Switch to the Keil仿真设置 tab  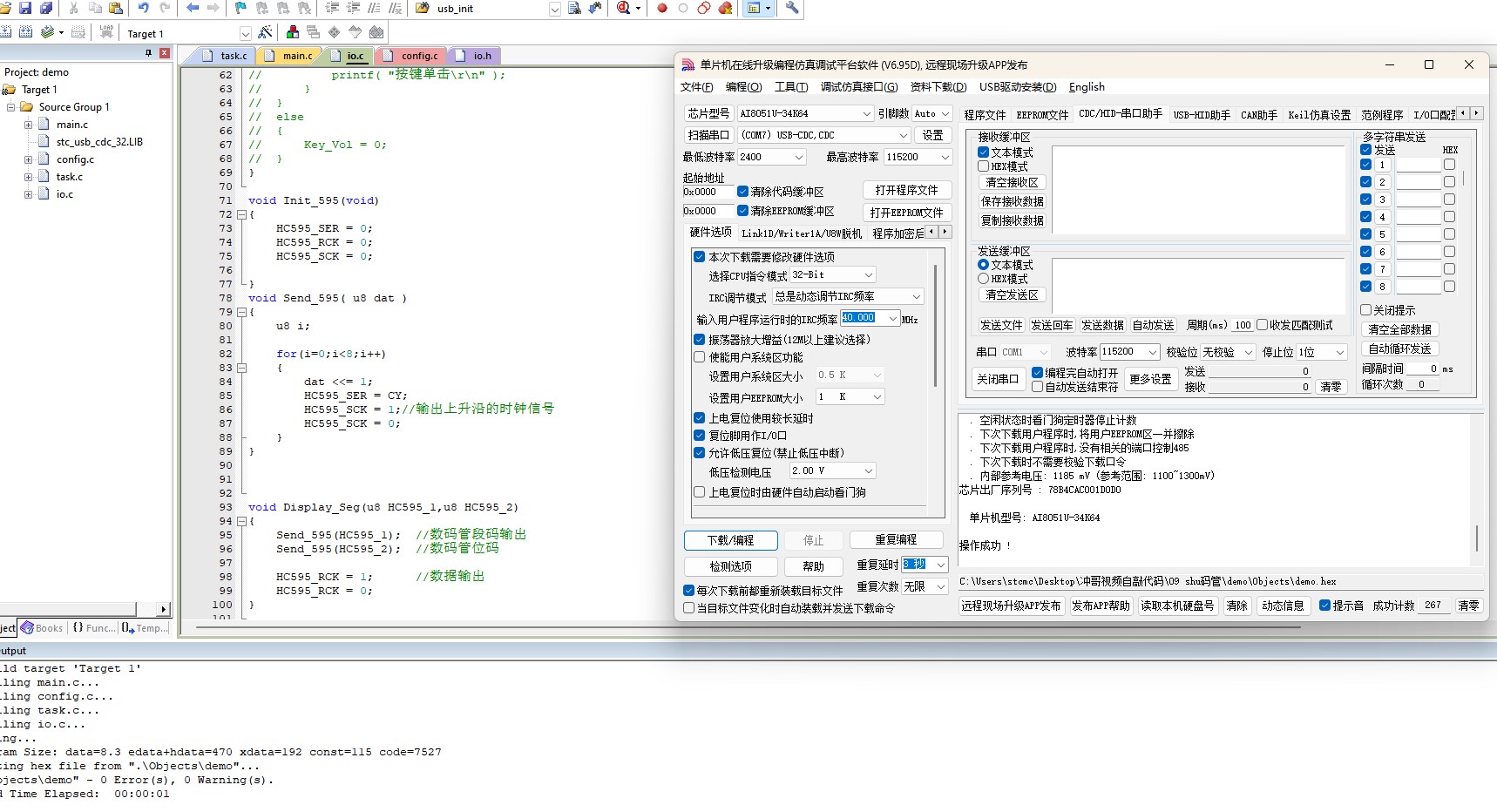(x=1319, y=115)
